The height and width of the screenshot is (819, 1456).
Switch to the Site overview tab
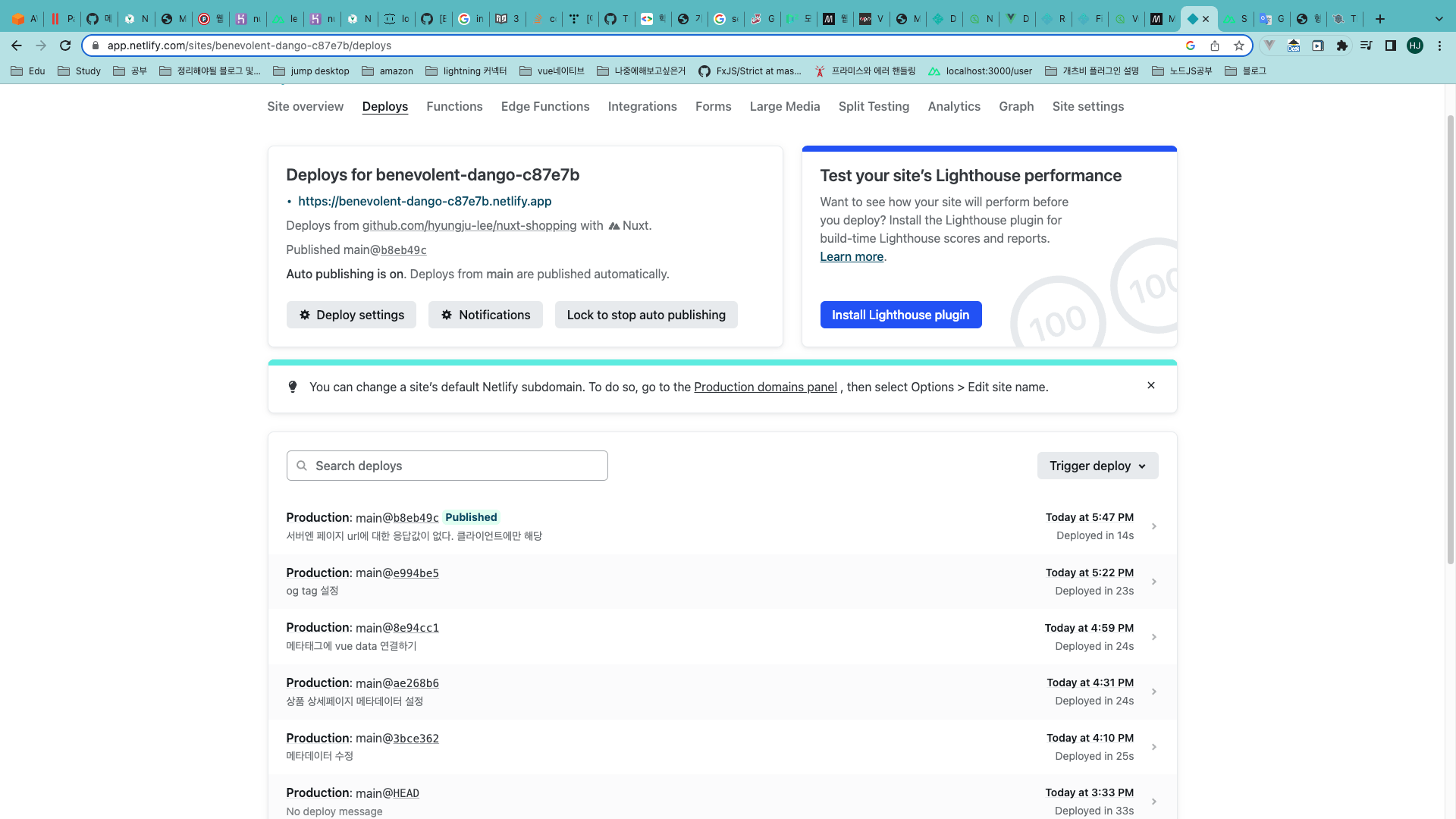coord(305,106)
